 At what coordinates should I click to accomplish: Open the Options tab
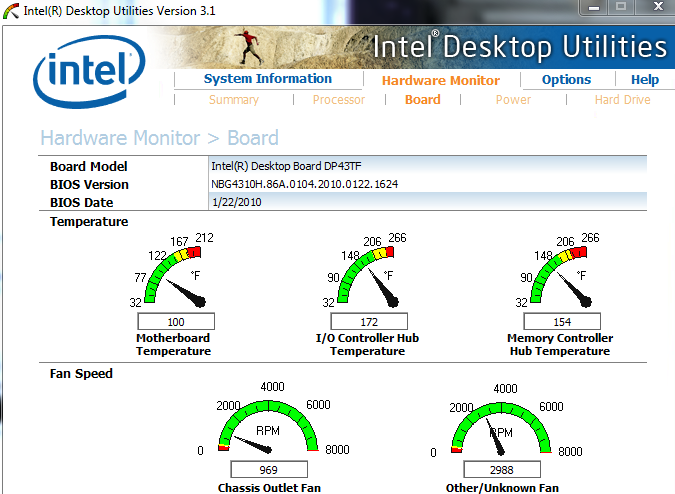(566, 80)
